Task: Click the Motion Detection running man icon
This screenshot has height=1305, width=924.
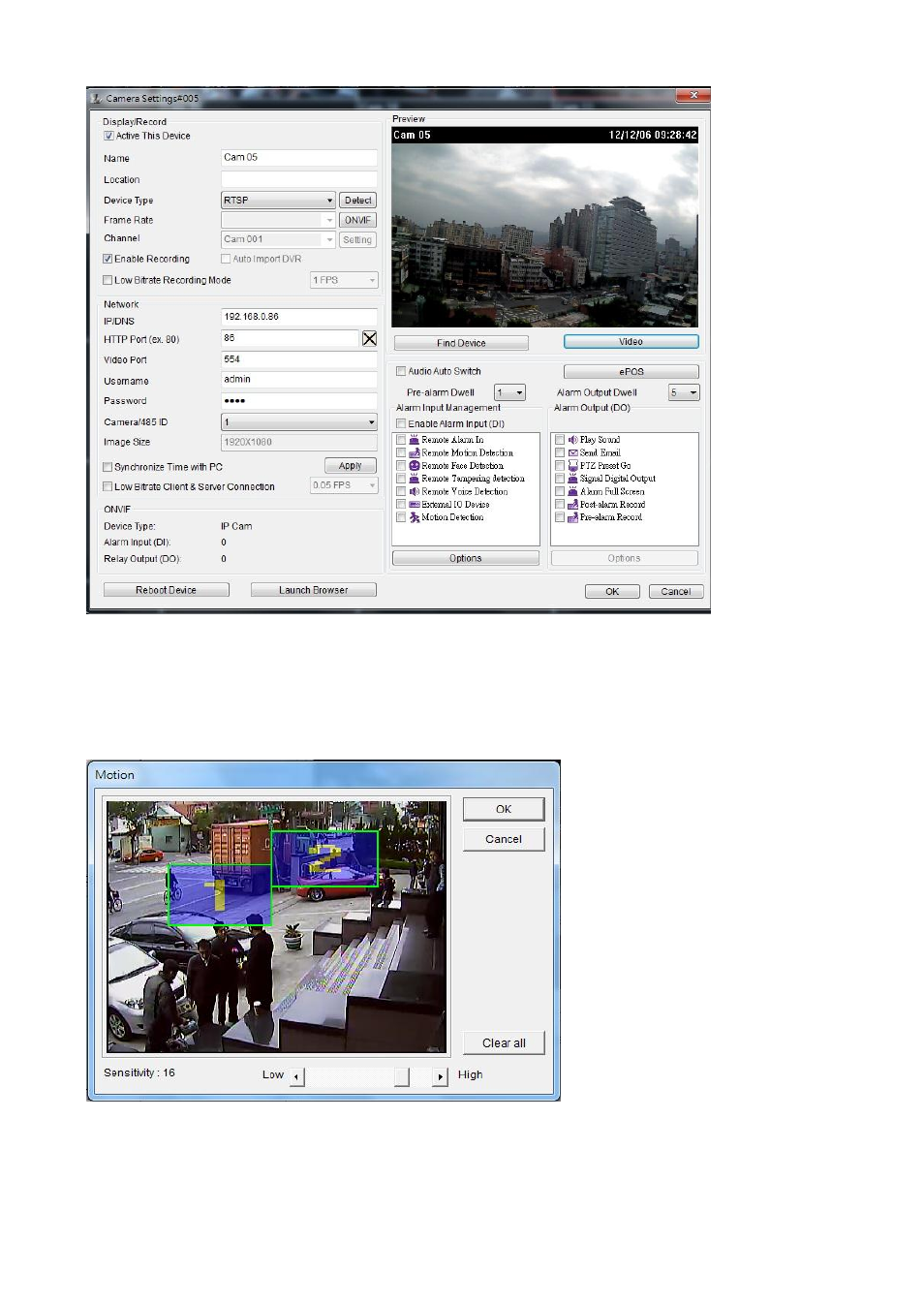Action: tap(414, 517)
